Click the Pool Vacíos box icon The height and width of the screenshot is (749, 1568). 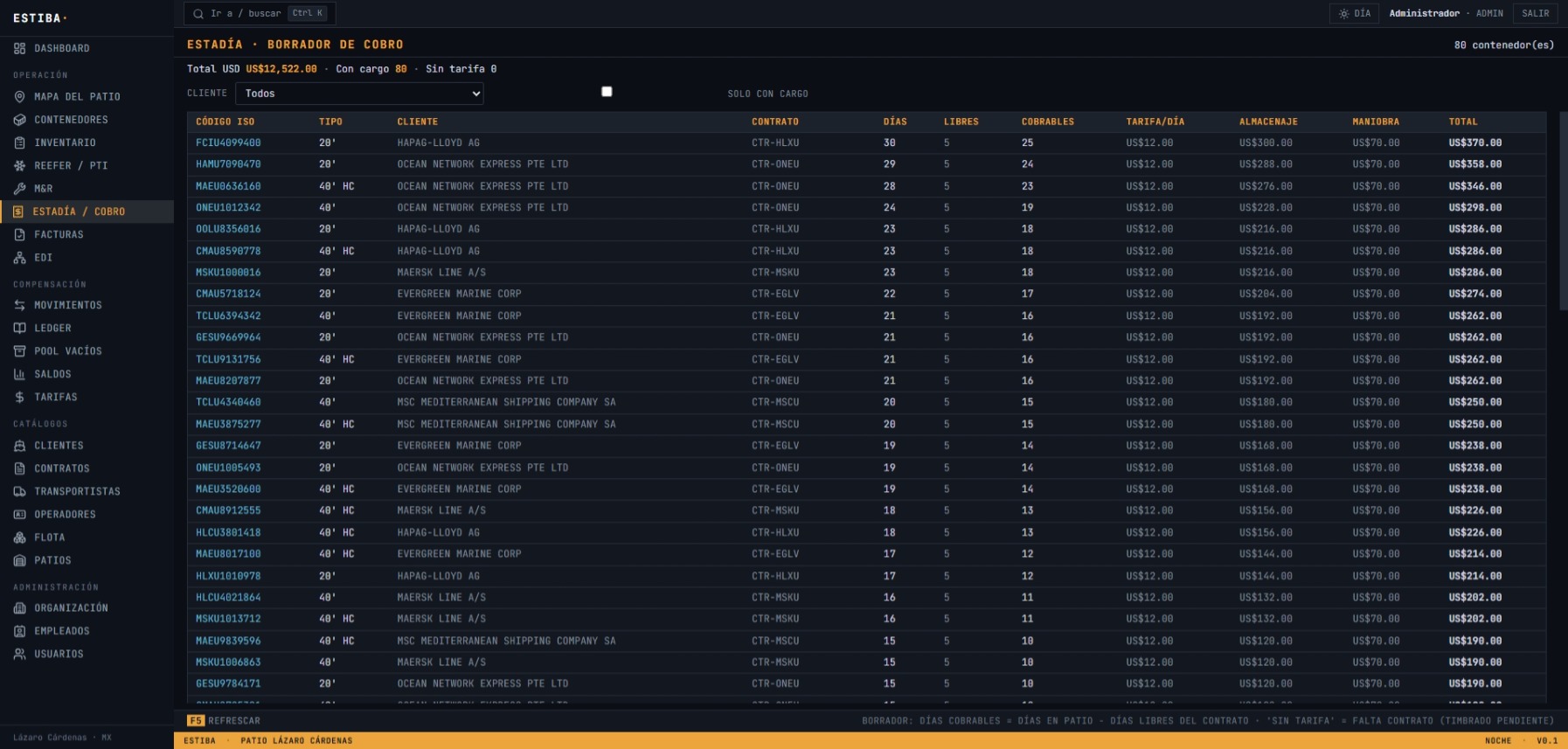point(19,351)
